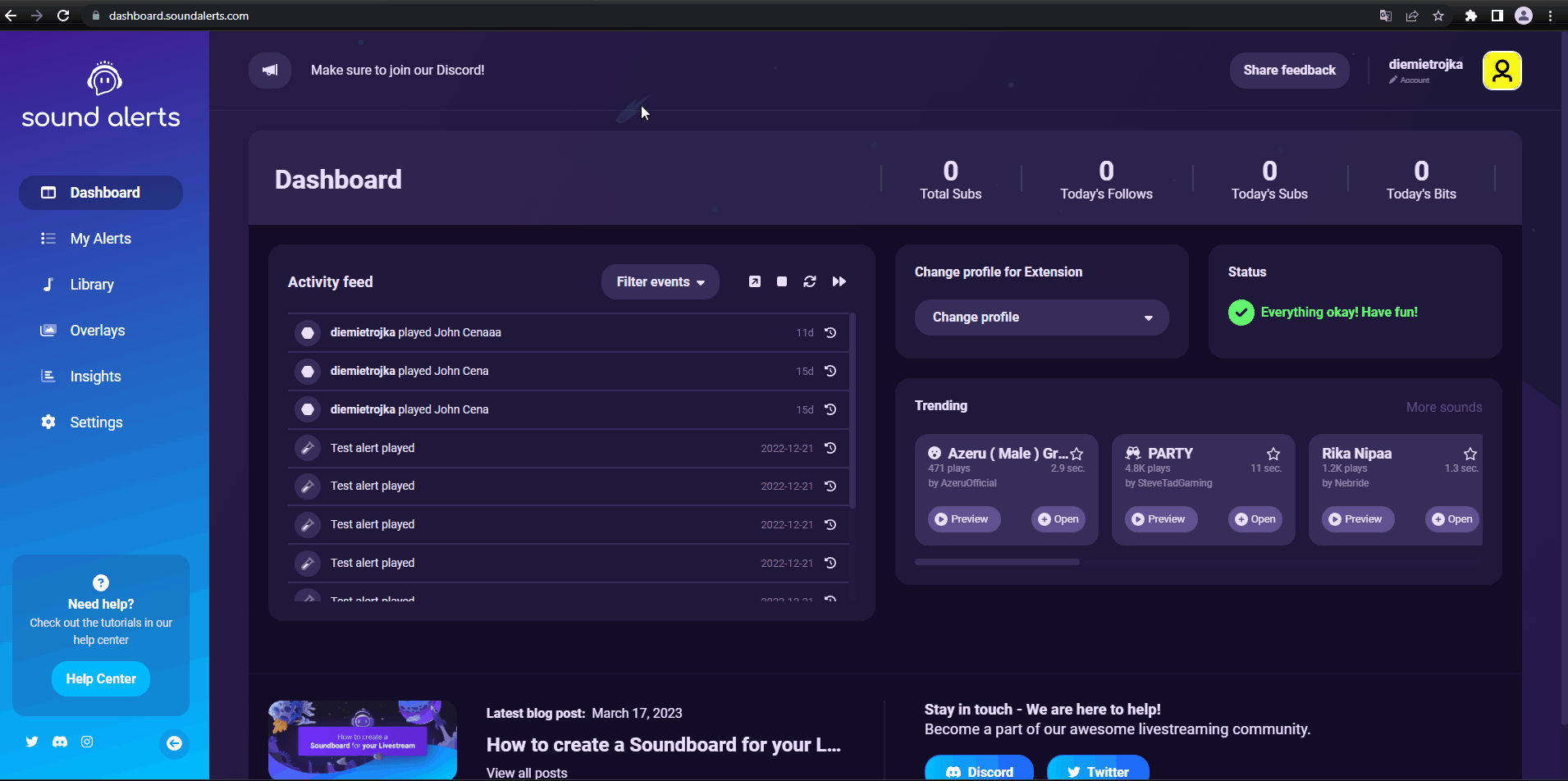Click the Need help question mark icon
The height and width of the screenshot is (781, 1568).
(101, 582)
